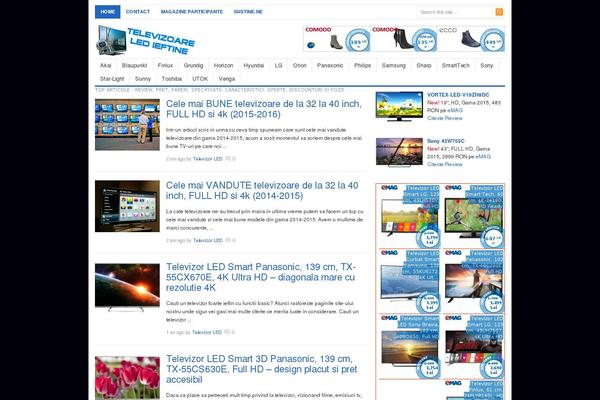Screen dimensions: 600x400
Task: Open Panasonic TX-55CS630E Full HD article title
Action: click(261, 369)
